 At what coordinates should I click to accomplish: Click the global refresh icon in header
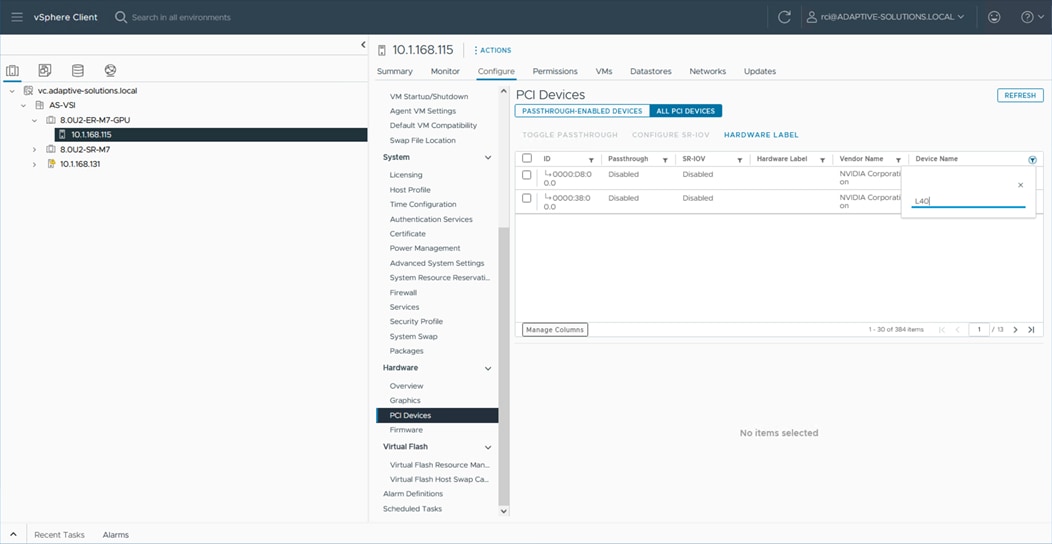(x=784, y=17)
